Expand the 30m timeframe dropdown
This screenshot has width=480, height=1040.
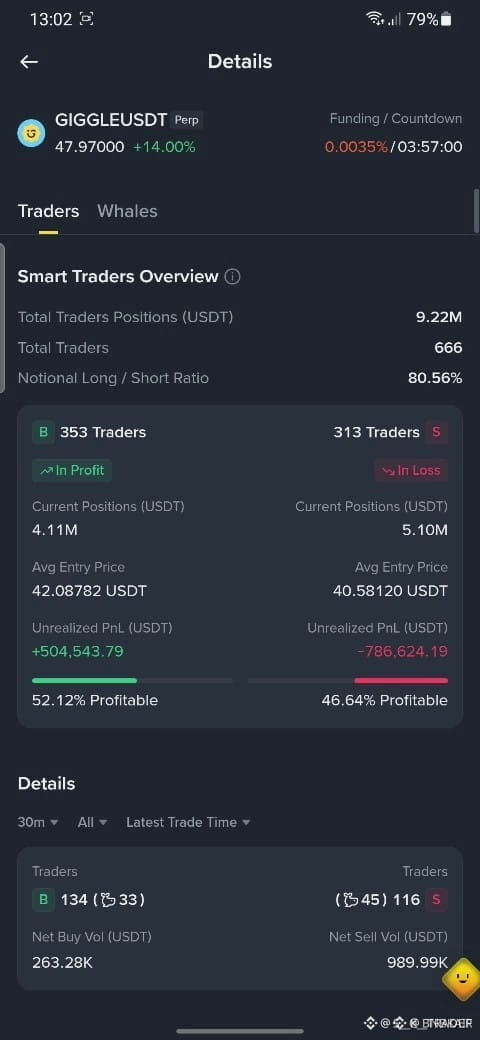click(38, 822)
